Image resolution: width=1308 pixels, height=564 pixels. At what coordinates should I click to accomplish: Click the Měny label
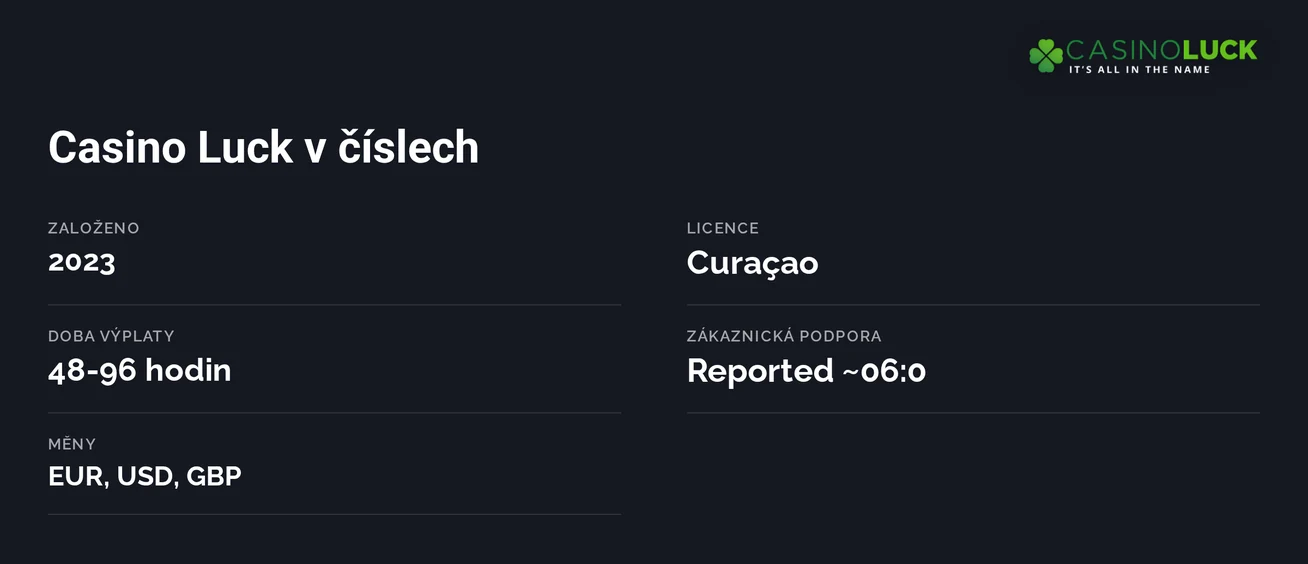[72, 444]
